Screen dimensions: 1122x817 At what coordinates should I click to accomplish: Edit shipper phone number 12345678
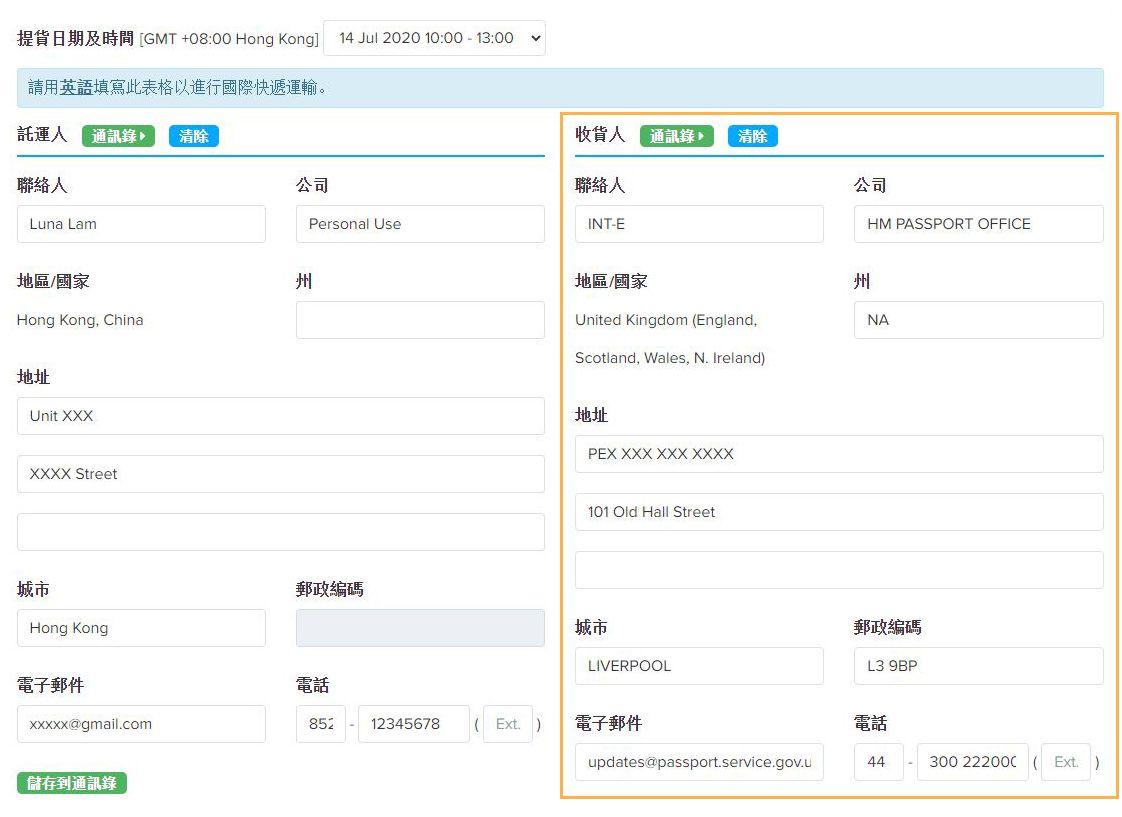[413, 724]
